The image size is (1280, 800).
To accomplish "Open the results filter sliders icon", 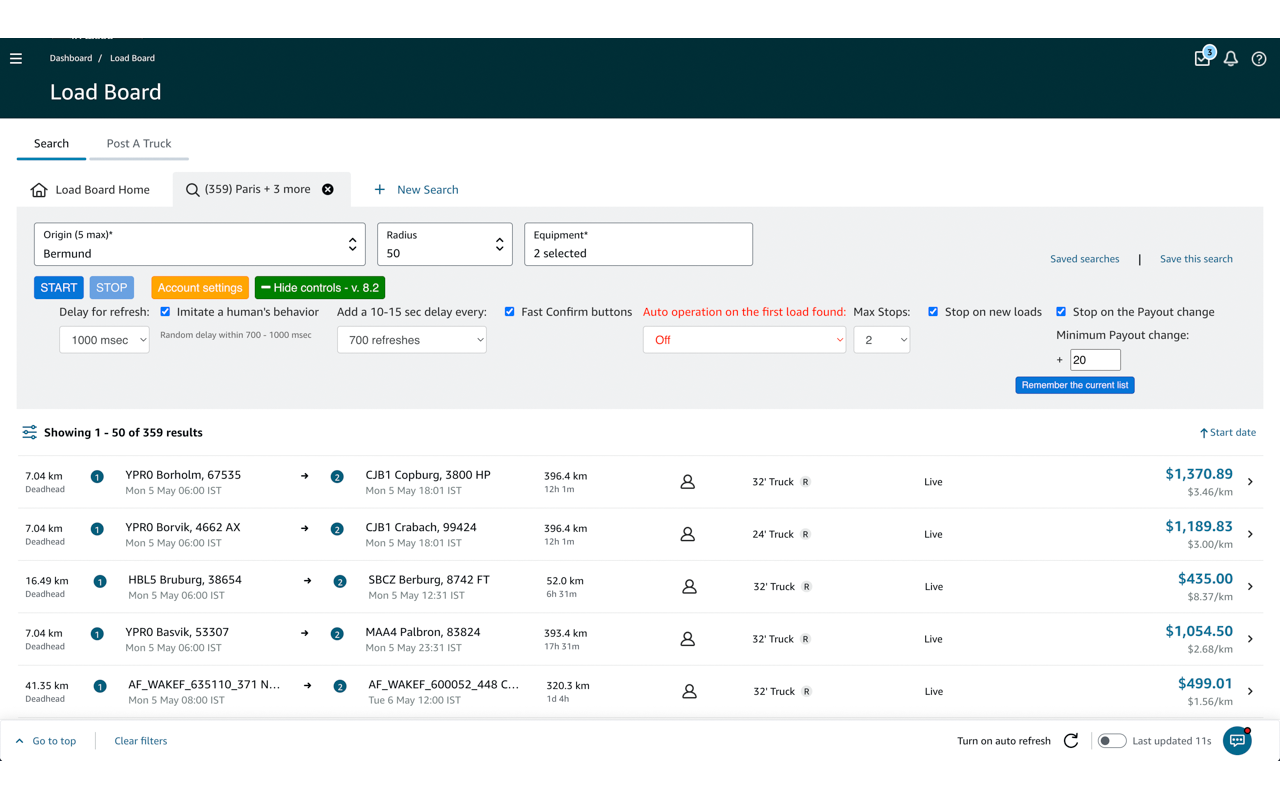I will 30,432.
